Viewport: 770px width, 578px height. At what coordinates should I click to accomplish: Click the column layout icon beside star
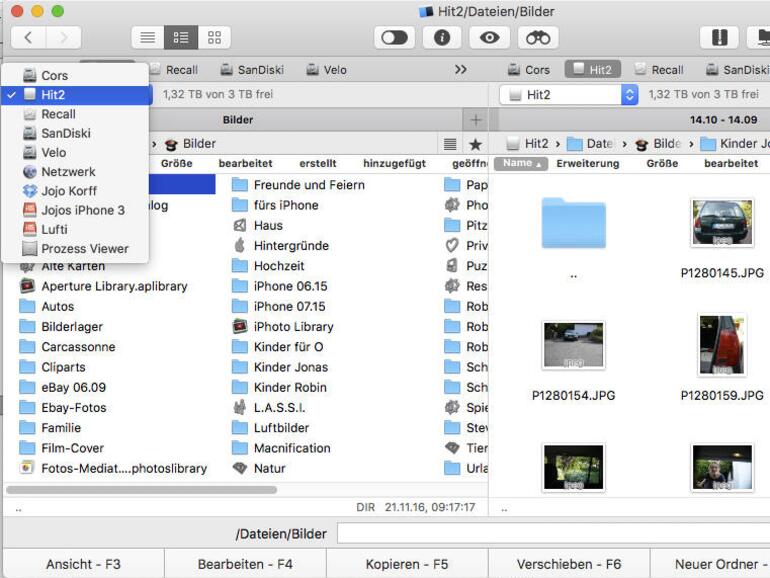pyautogui.click(x=450, y=144)
